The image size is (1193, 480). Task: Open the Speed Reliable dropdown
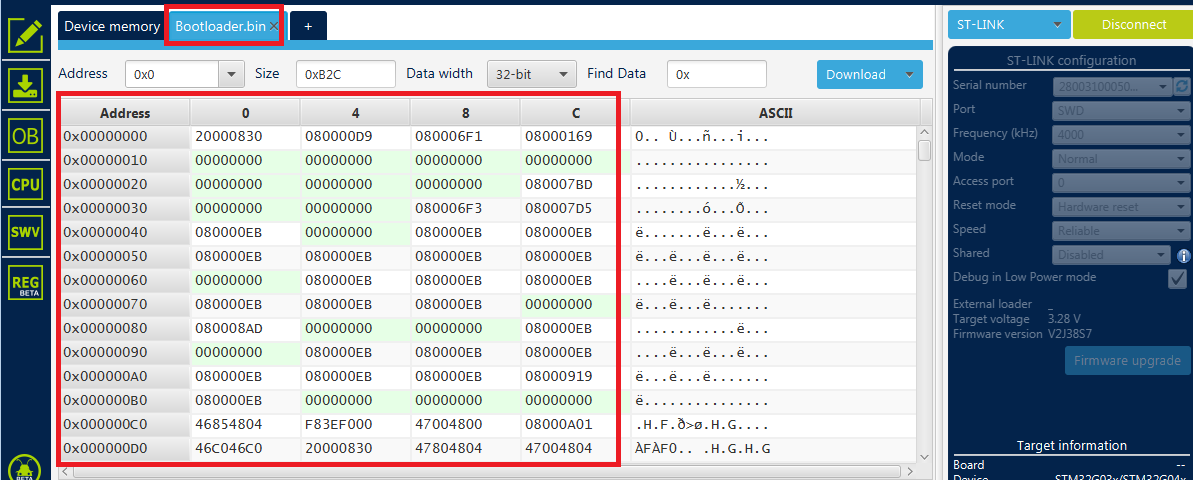pyautogui.click(x=1119, y=230)
